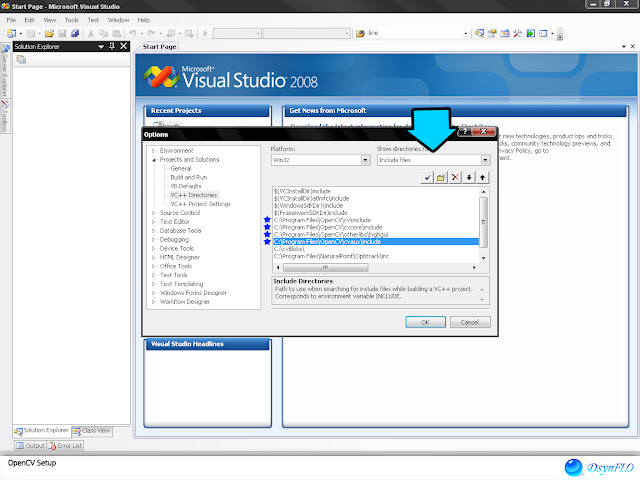Click Cancel in the Options dialog
Viewport: 640px width, 480px height.
coord(470,322)
